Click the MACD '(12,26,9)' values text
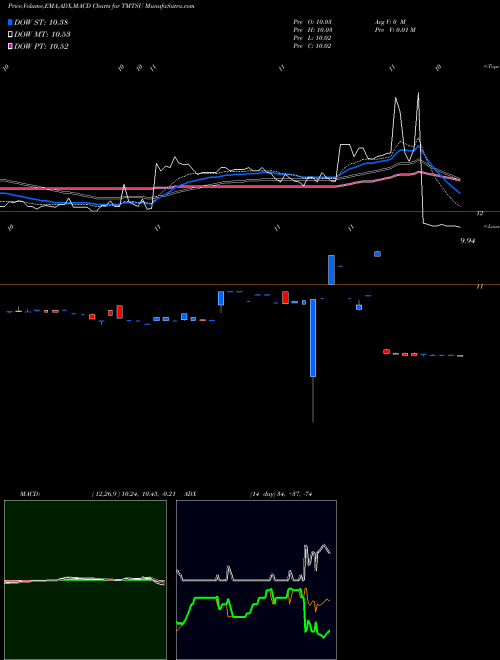This screenshot has width=500, height=660. (133, 494)
